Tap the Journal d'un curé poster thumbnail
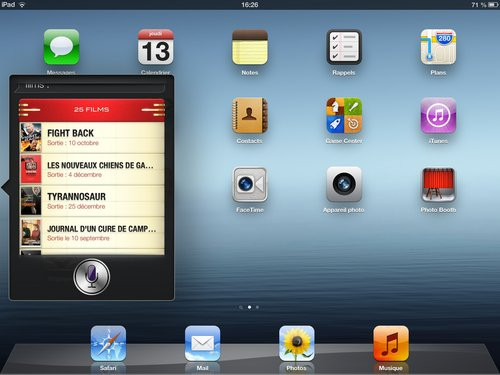The height and width of the screenshot is (375, 500). (x=31, y=233)
